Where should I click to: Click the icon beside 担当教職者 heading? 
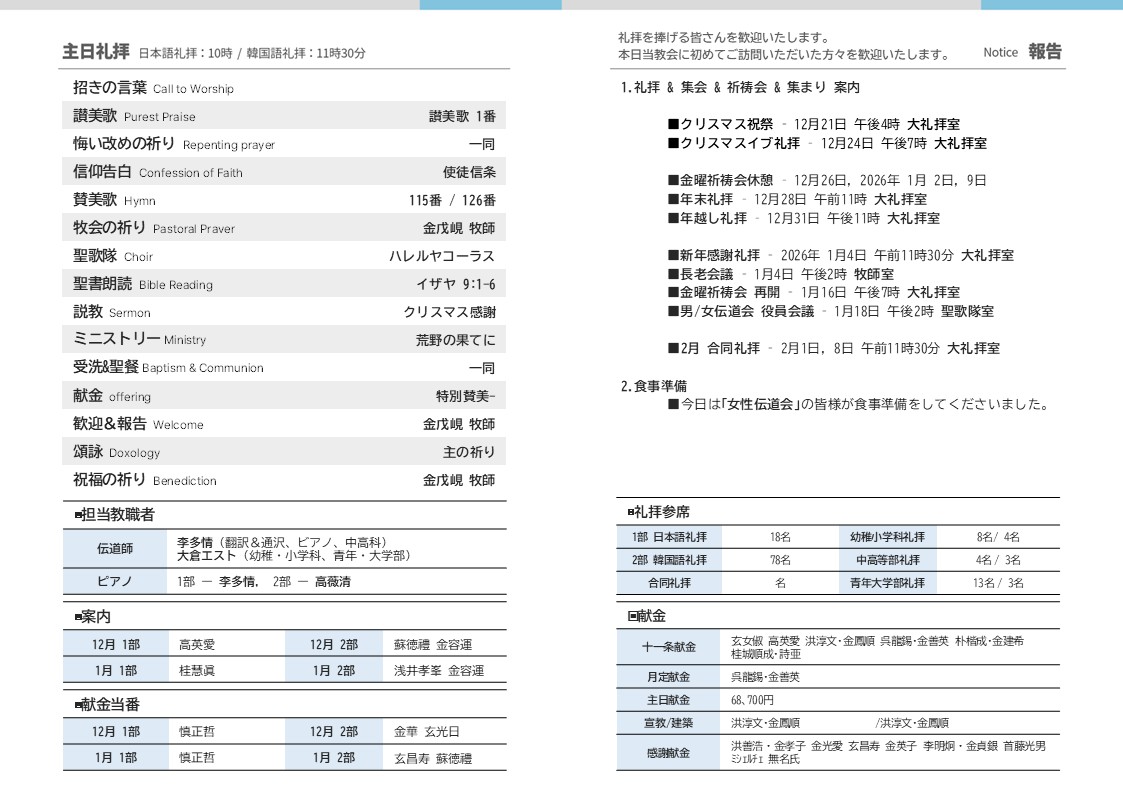(x=78, y=516)
